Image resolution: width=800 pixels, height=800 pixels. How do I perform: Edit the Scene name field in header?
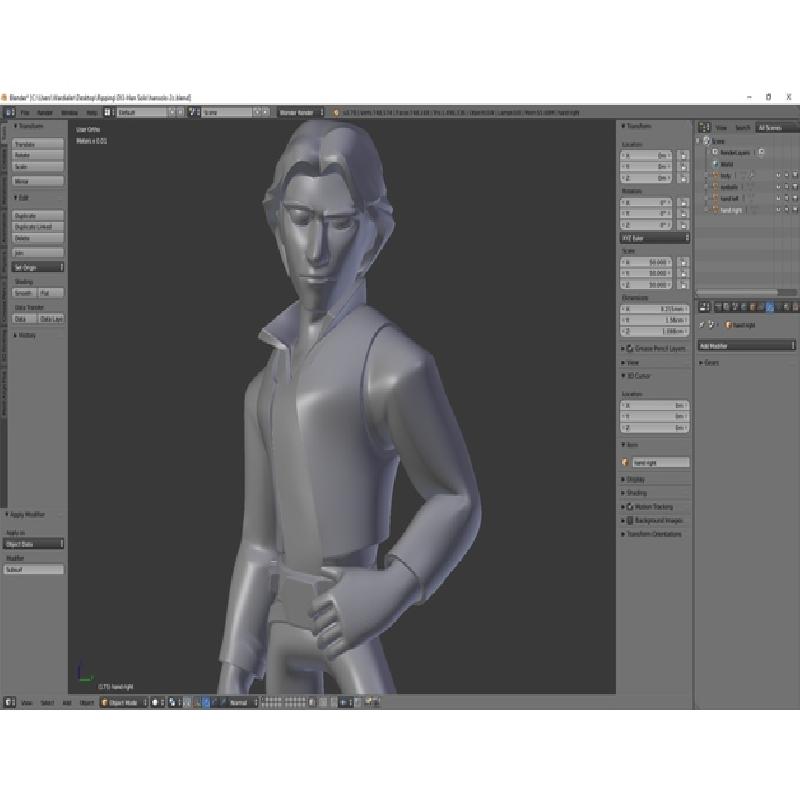coord(227,112)
